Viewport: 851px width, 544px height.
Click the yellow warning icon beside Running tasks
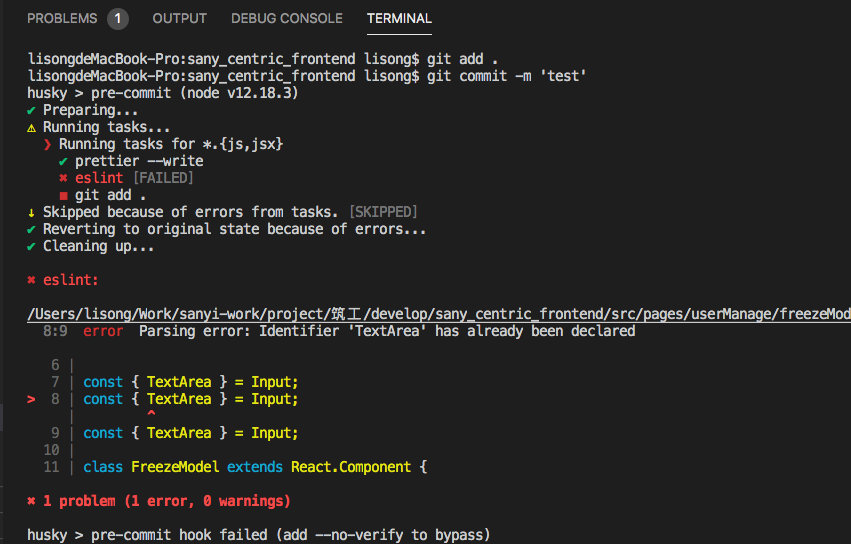pyautogui.click(x=31, y=128)
